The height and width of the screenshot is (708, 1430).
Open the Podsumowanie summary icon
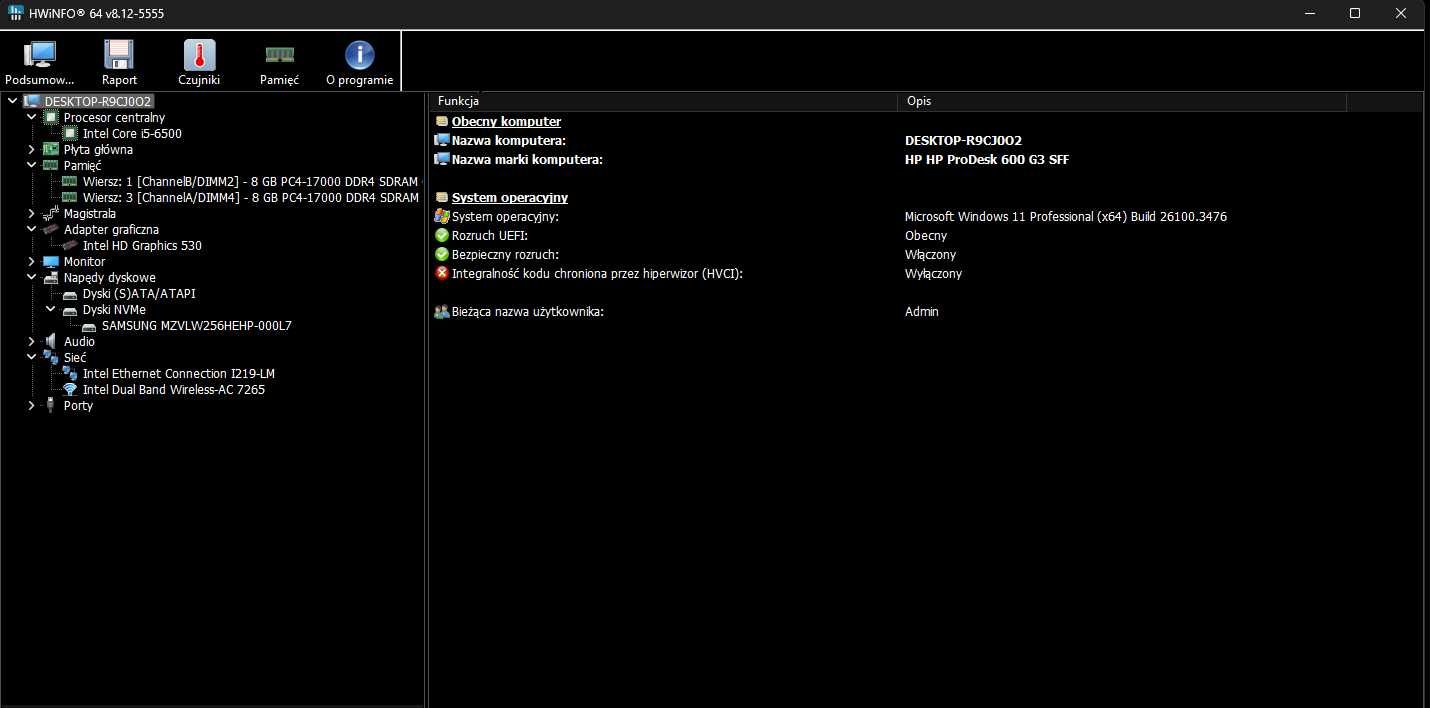pos(40,54)
